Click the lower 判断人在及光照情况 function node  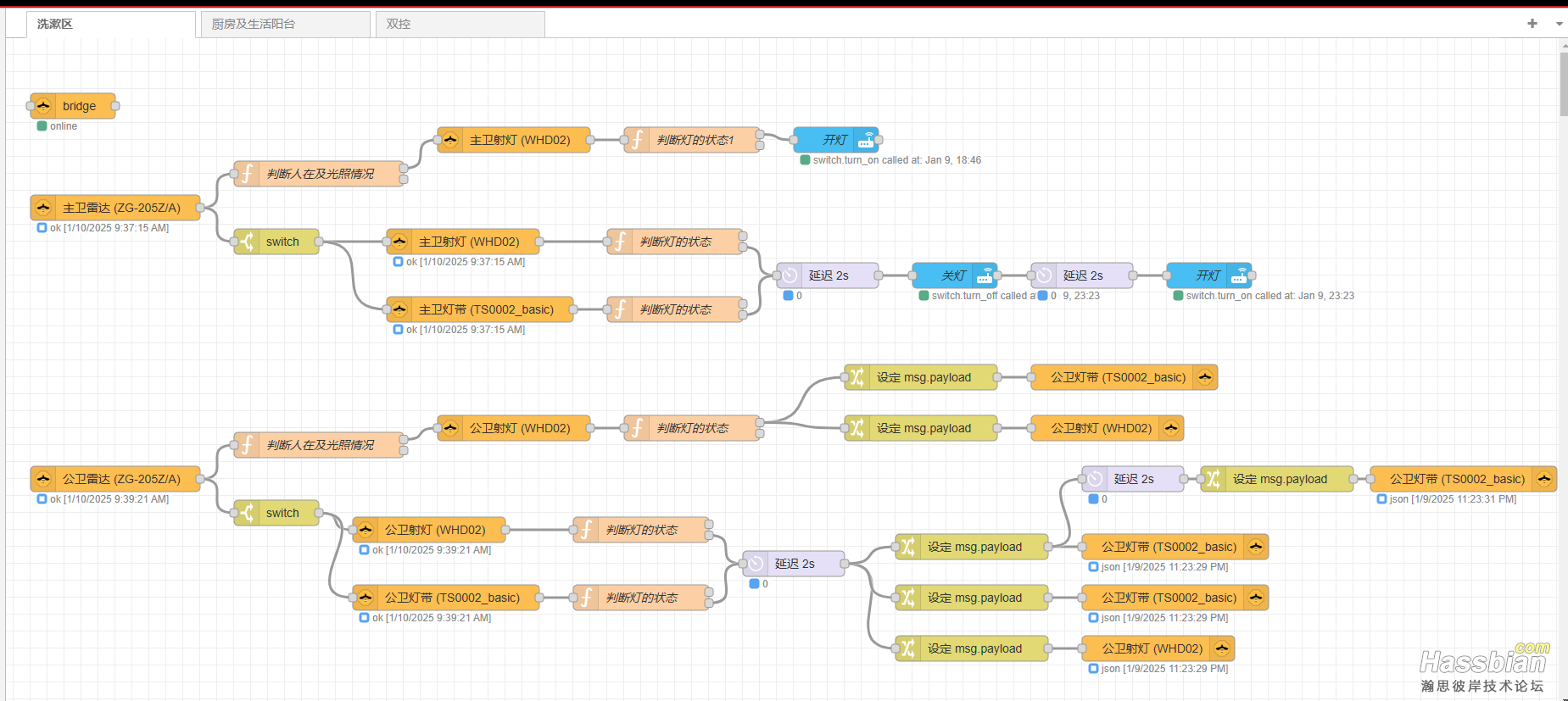coord(319,445)
